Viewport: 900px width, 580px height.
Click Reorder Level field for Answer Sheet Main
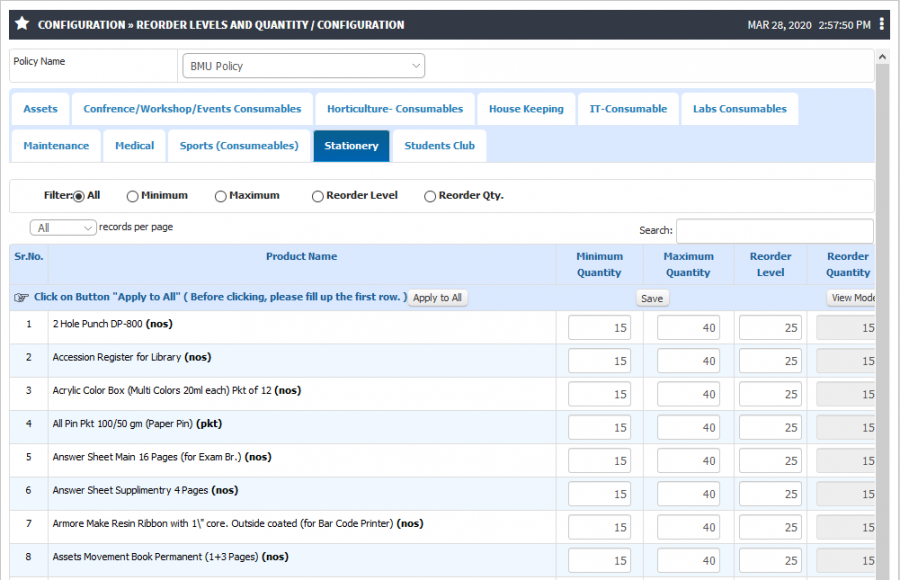point(770,461)
